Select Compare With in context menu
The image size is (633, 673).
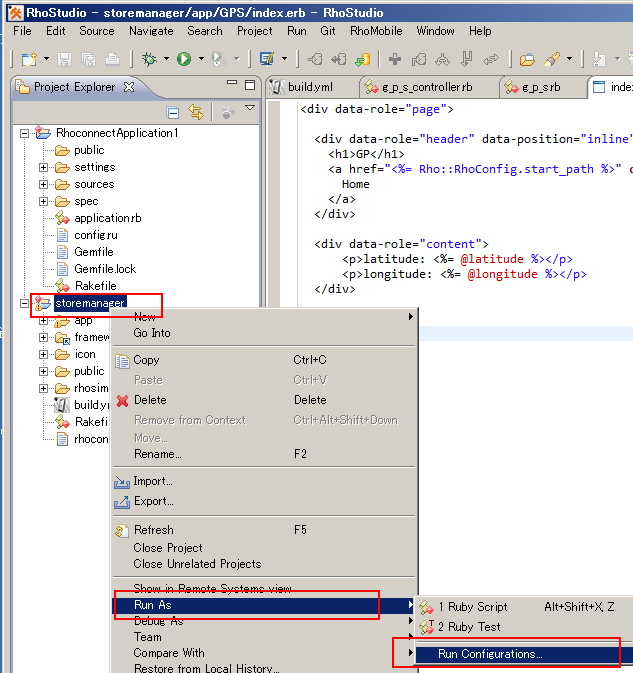264,653
